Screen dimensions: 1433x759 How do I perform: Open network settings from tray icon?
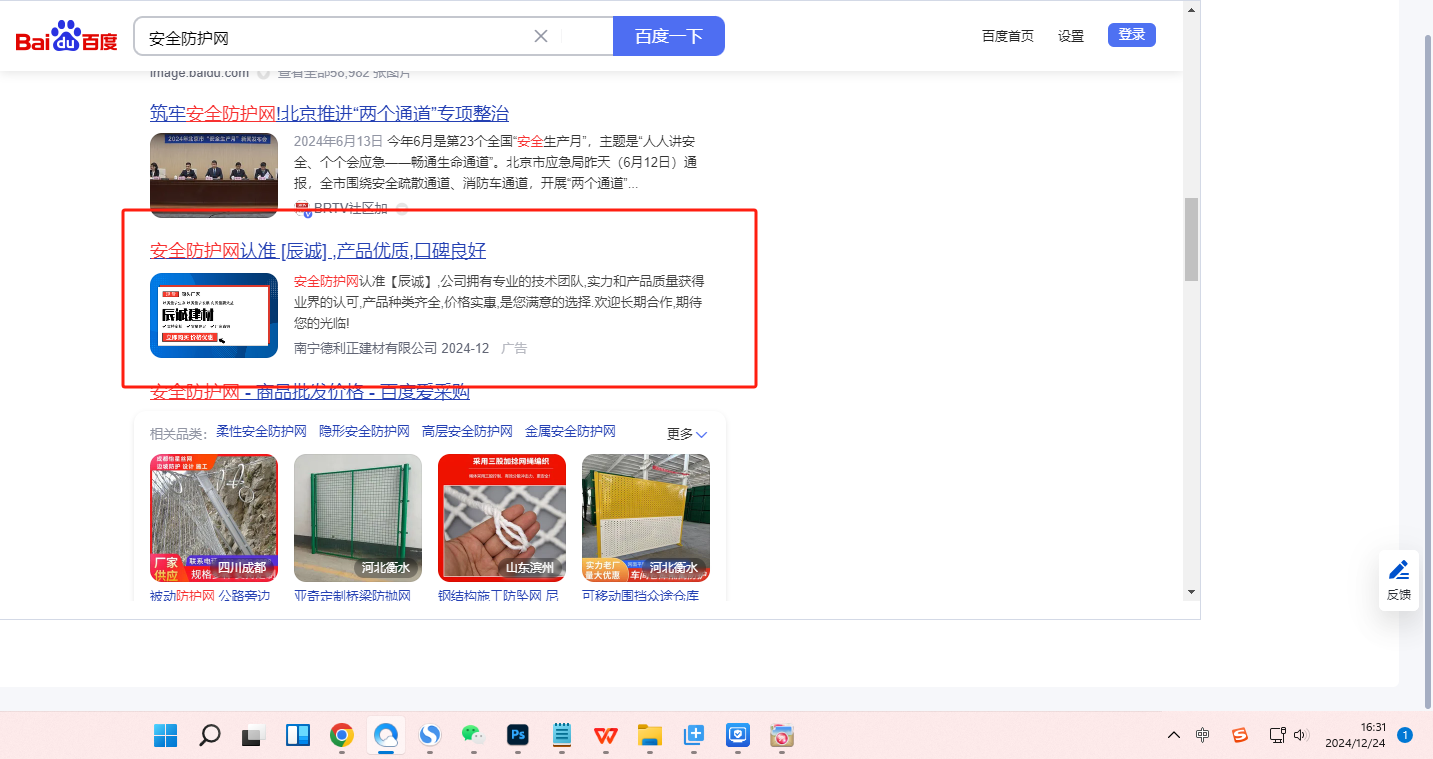[1277, 736]
